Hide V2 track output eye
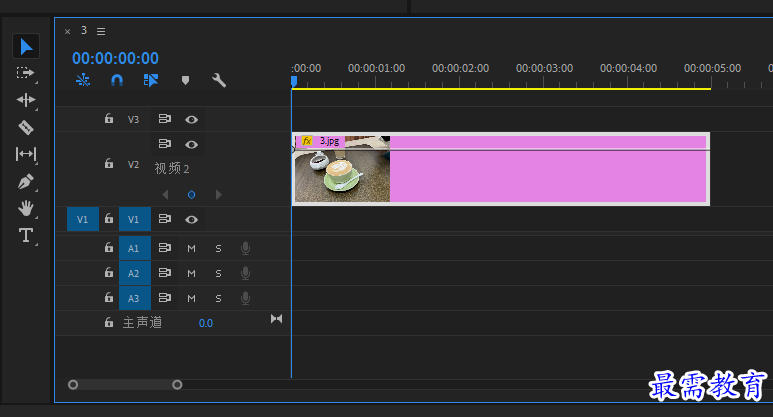 191,144
